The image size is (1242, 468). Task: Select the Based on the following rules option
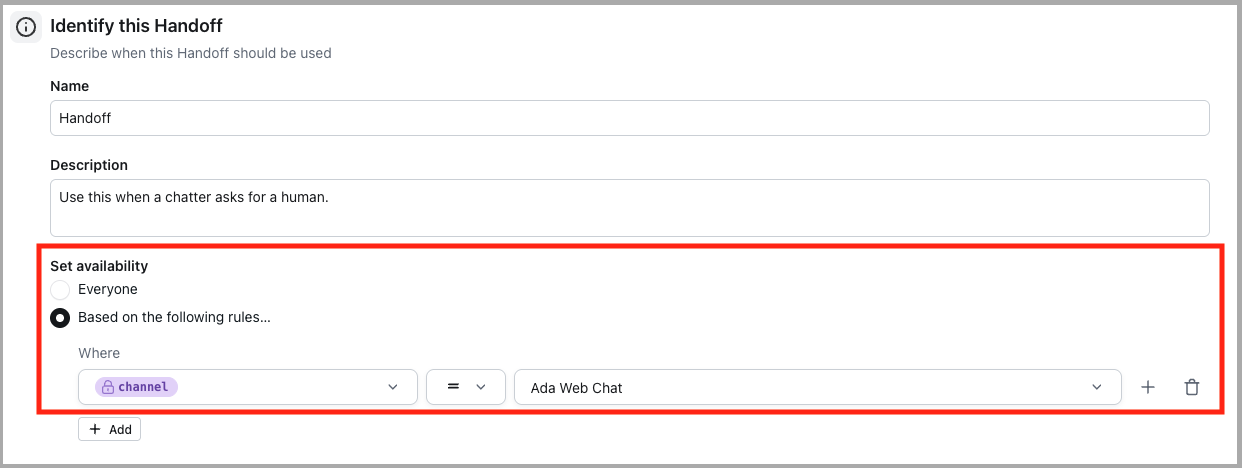click(x=61, y=318)
